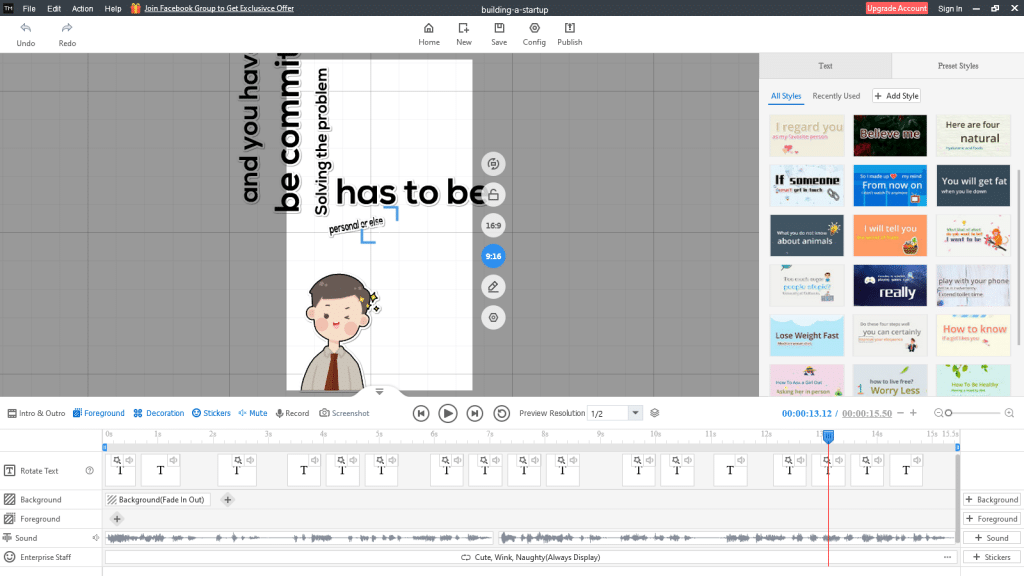Click the Add Style button
This screenshot has height=576, width=1024.
(896, 96)
